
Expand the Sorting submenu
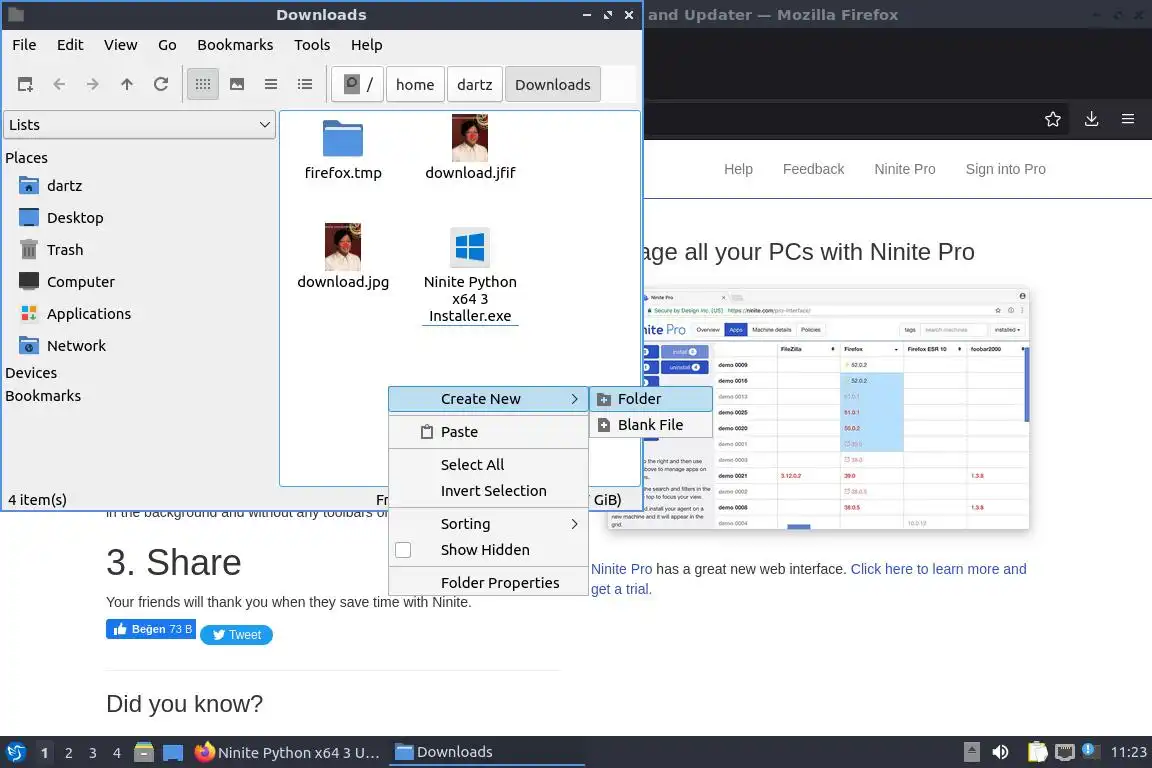(489, 524)
